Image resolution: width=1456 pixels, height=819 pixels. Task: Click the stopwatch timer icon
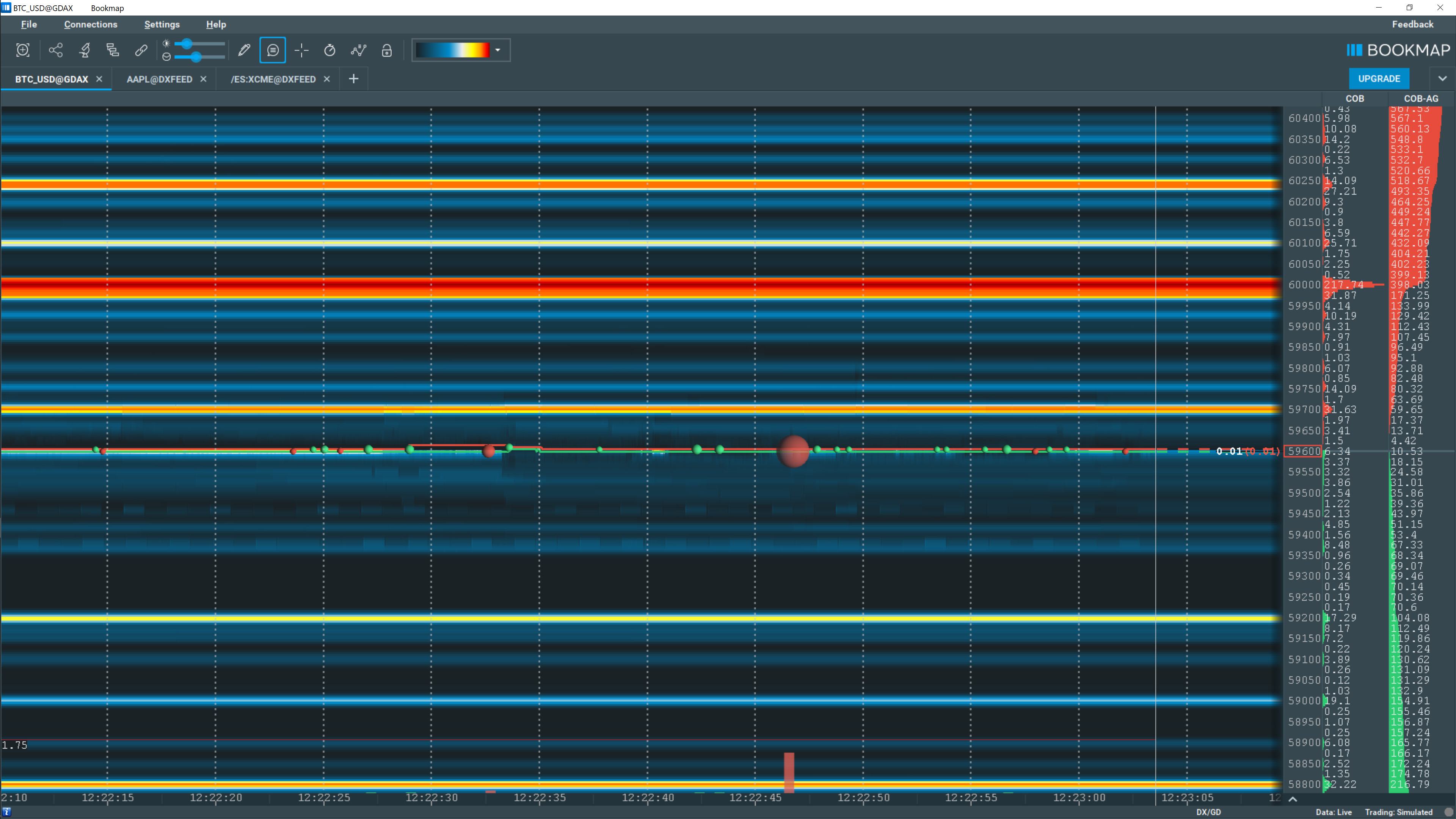pos(329,50)
